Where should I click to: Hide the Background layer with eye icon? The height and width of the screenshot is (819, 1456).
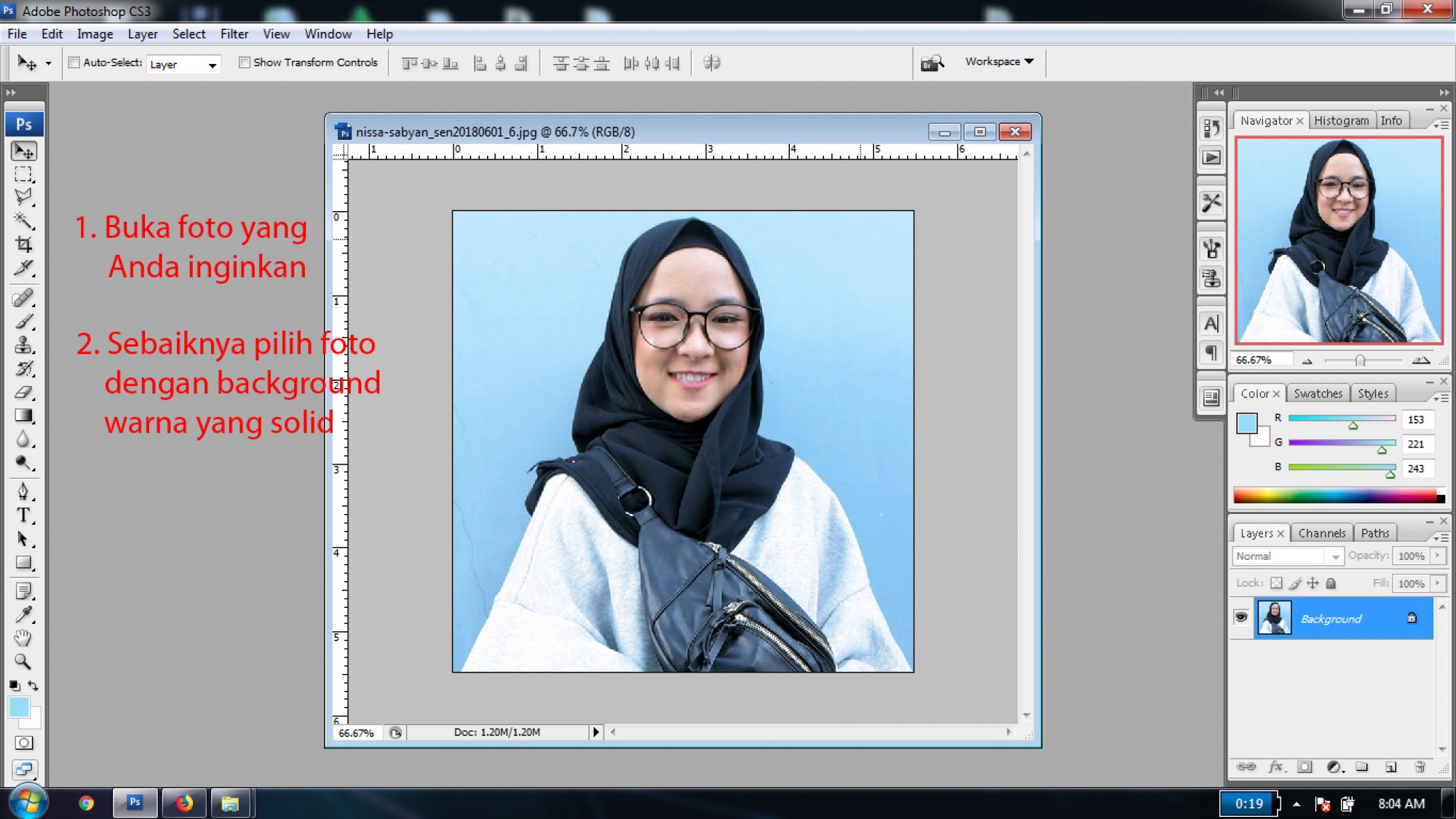click(1241, 617)
